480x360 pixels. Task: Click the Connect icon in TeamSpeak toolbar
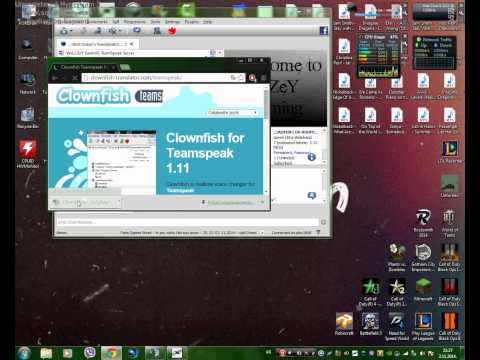(x=63, y=31)
